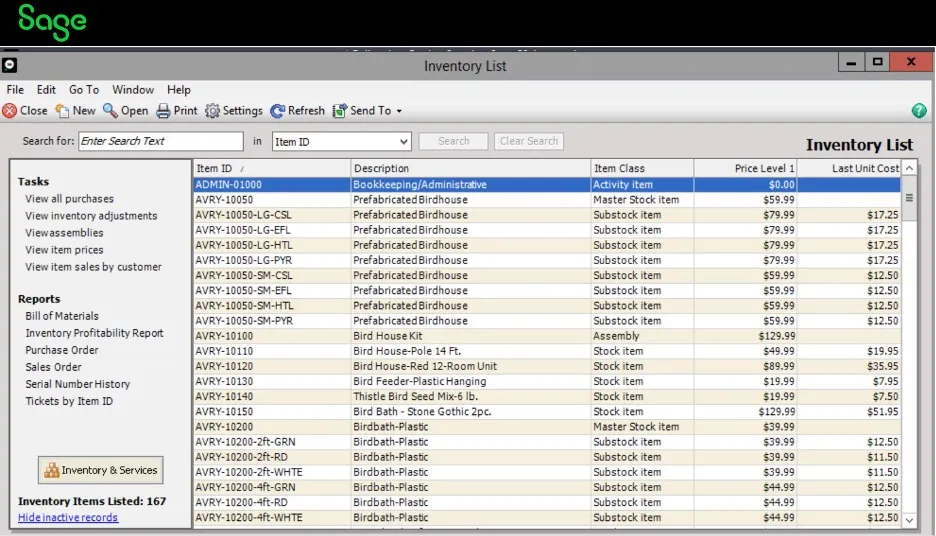936x536 pixels.
Task: Click the Inventory & Services button
Action: 101,470
